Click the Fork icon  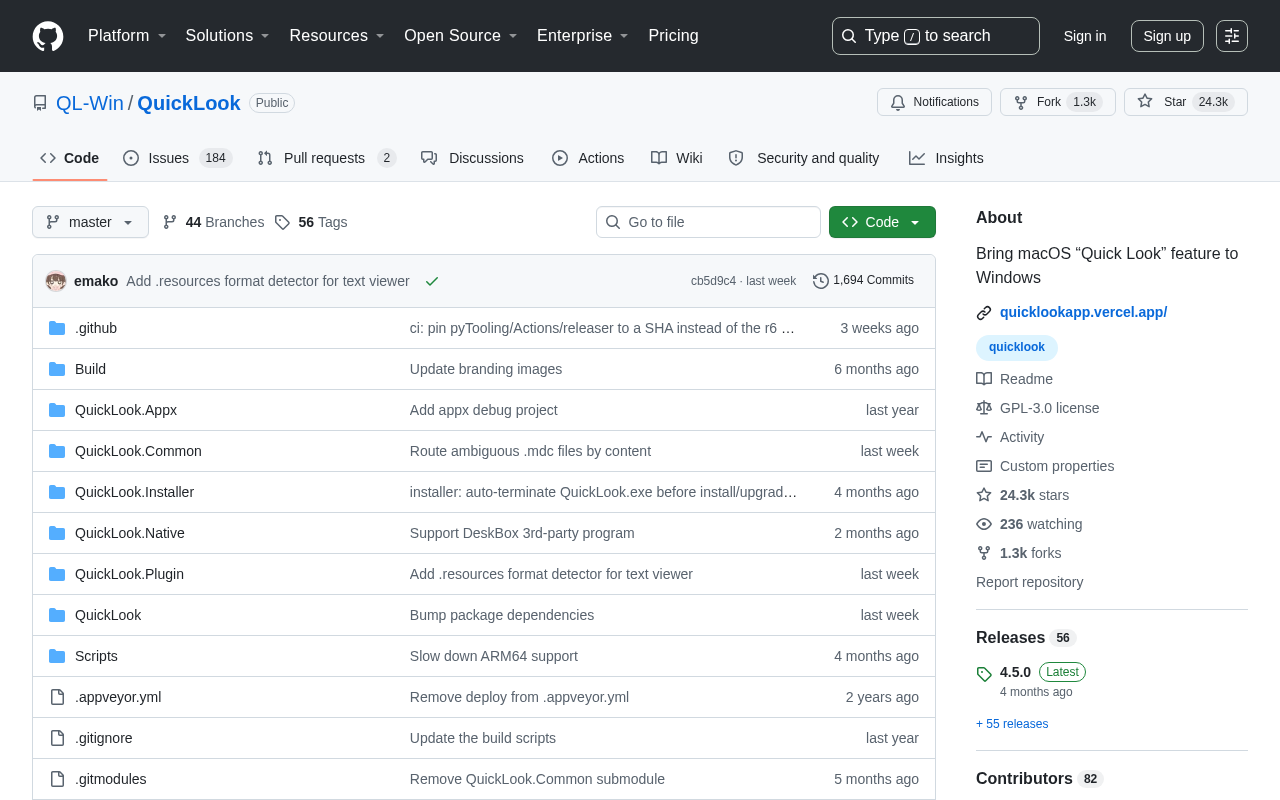pos(1021,102)
